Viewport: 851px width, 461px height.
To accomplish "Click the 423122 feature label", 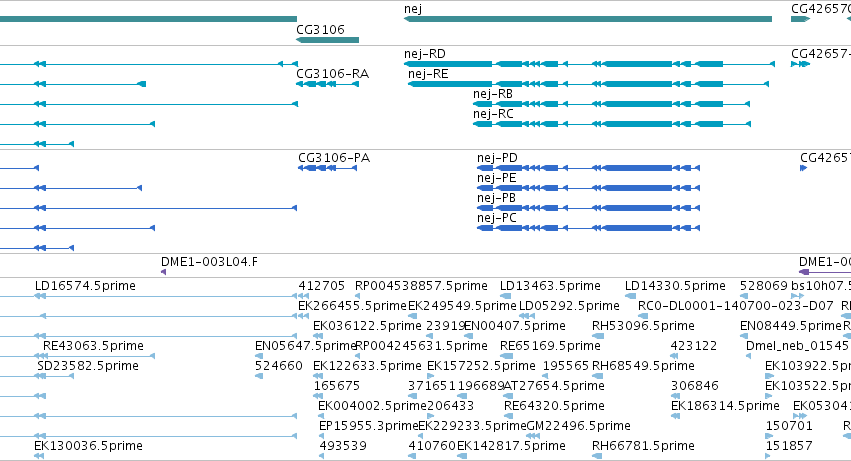I will coord(694,346).
